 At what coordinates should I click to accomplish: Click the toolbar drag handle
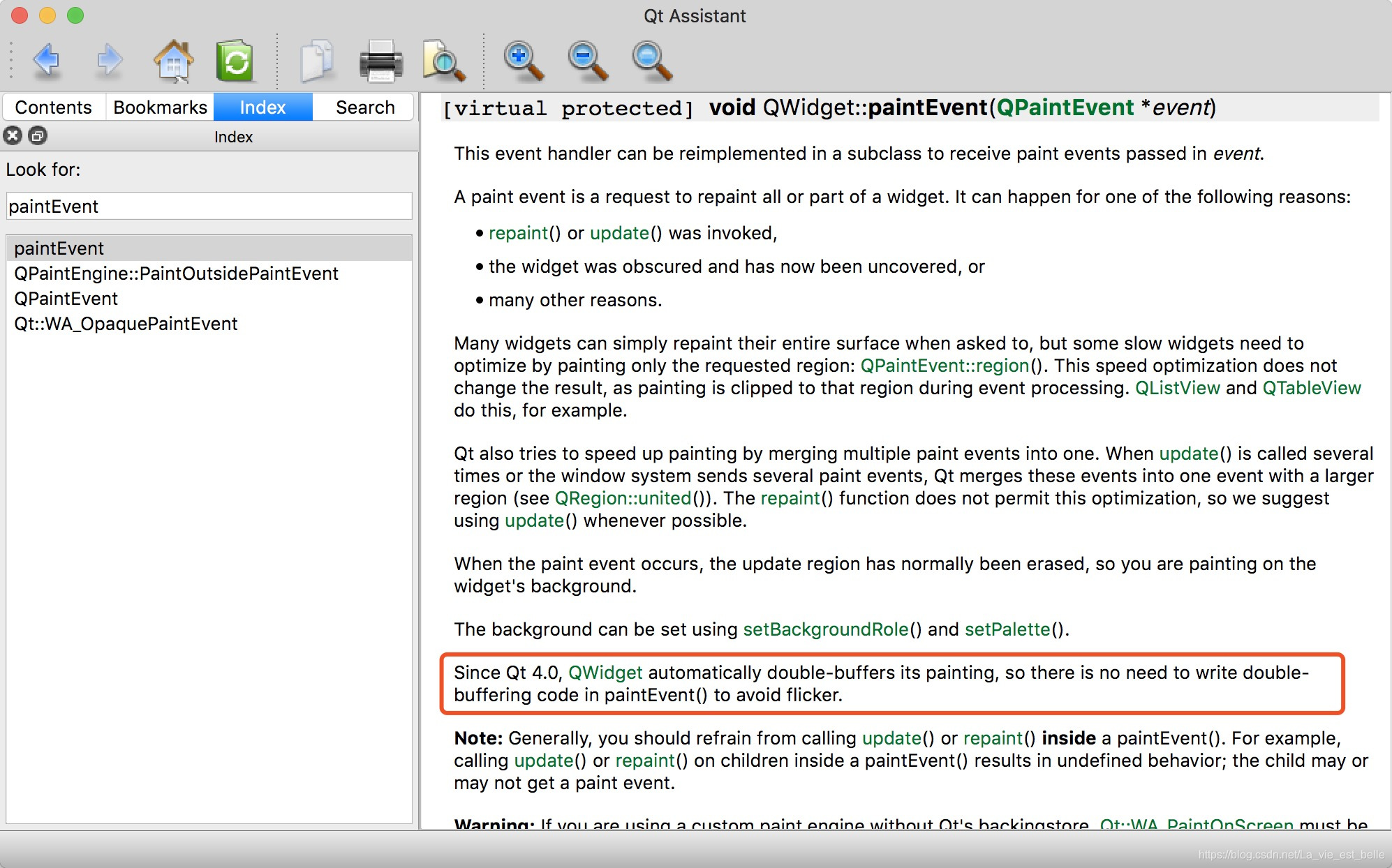(11, 61)
